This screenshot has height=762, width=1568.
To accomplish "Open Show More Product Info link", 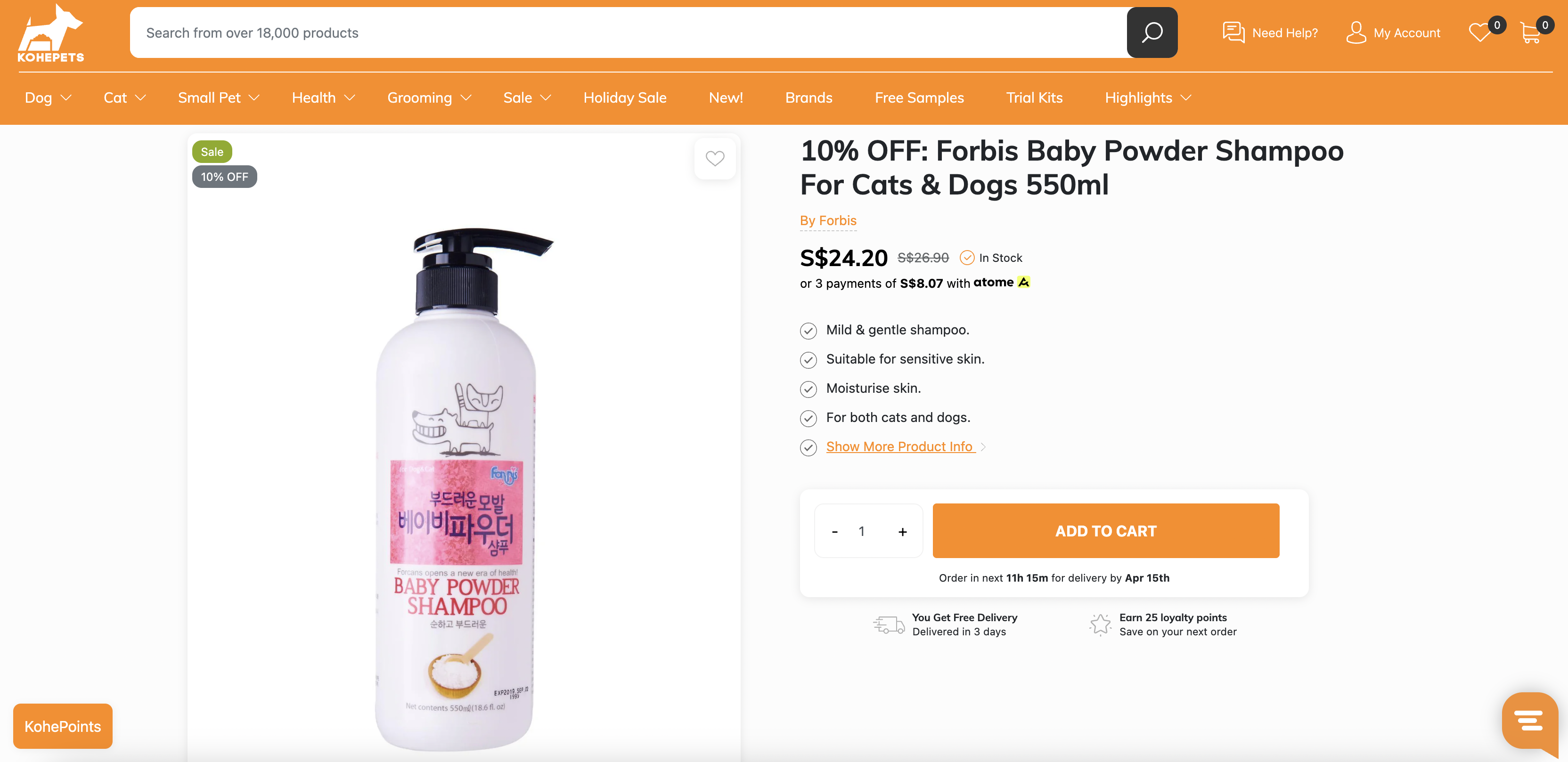I will [899, 447].
